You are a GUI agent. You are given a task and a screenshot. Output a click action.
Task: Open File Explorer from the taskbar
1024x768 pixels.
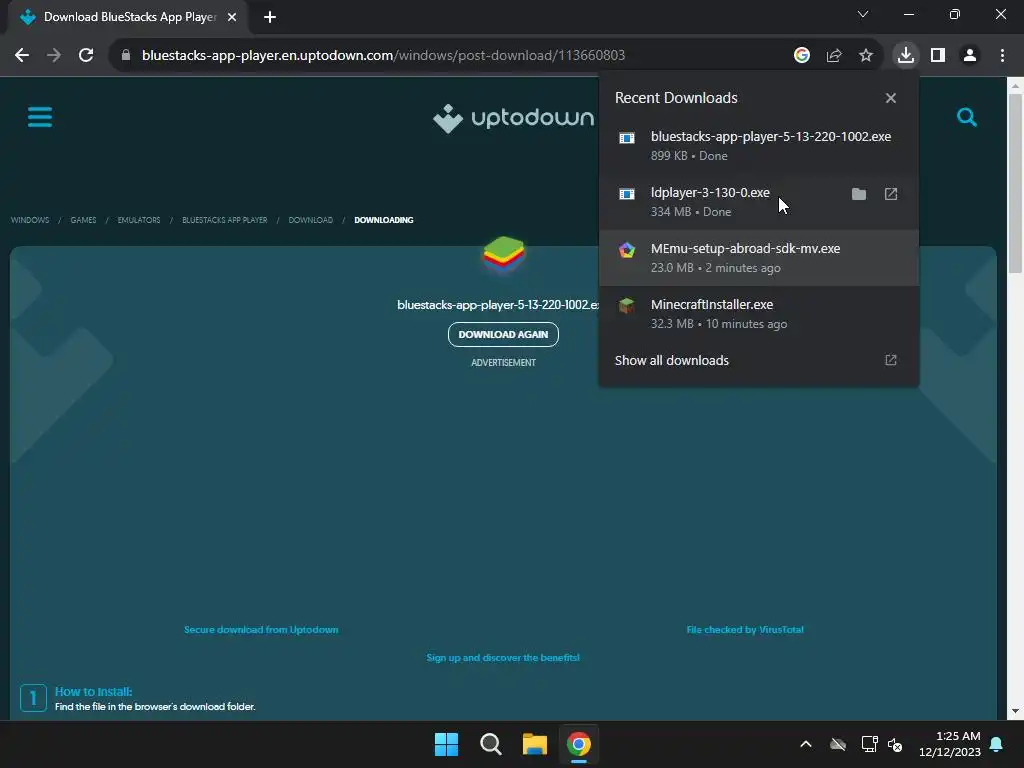pos(534,744)
